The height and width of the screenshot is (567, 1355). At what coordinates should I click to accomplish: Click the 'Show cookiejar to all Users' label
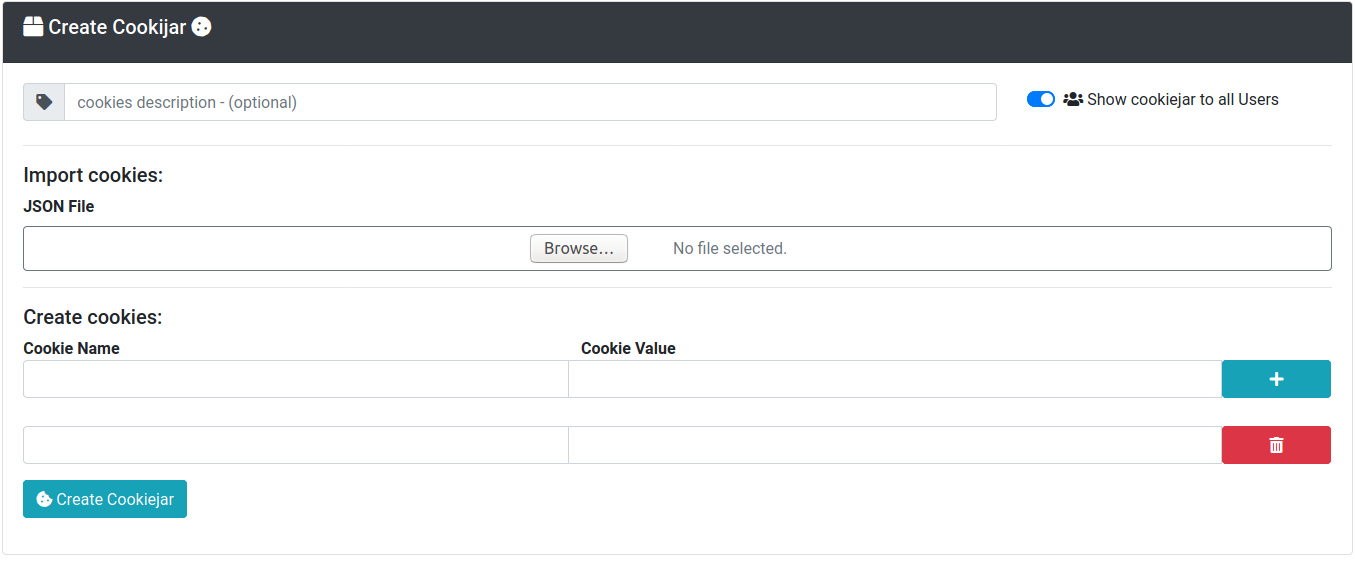tap(1182, 99)
